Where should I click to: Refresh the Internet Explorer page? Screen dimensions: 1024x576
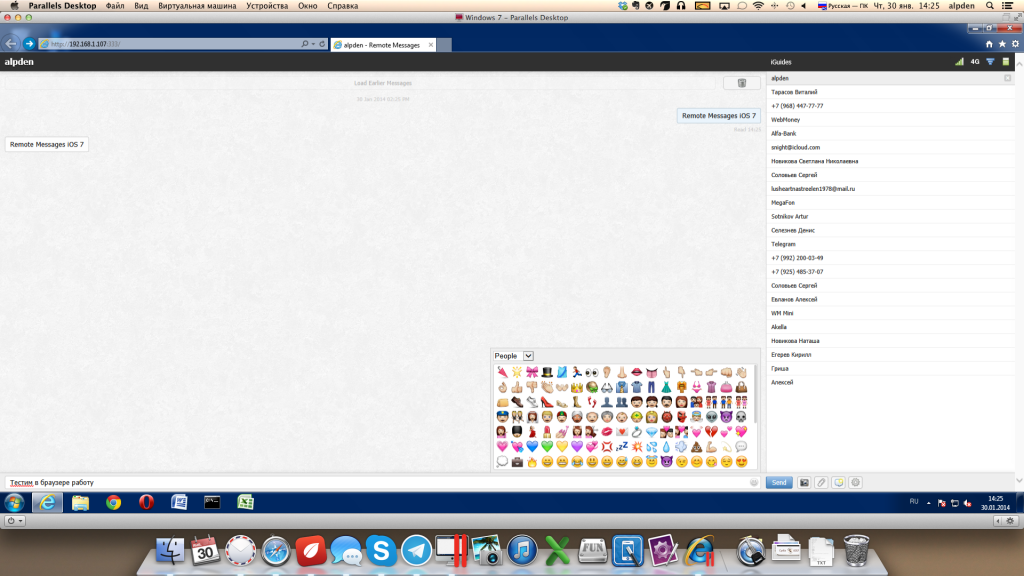(x=322, y=44)
